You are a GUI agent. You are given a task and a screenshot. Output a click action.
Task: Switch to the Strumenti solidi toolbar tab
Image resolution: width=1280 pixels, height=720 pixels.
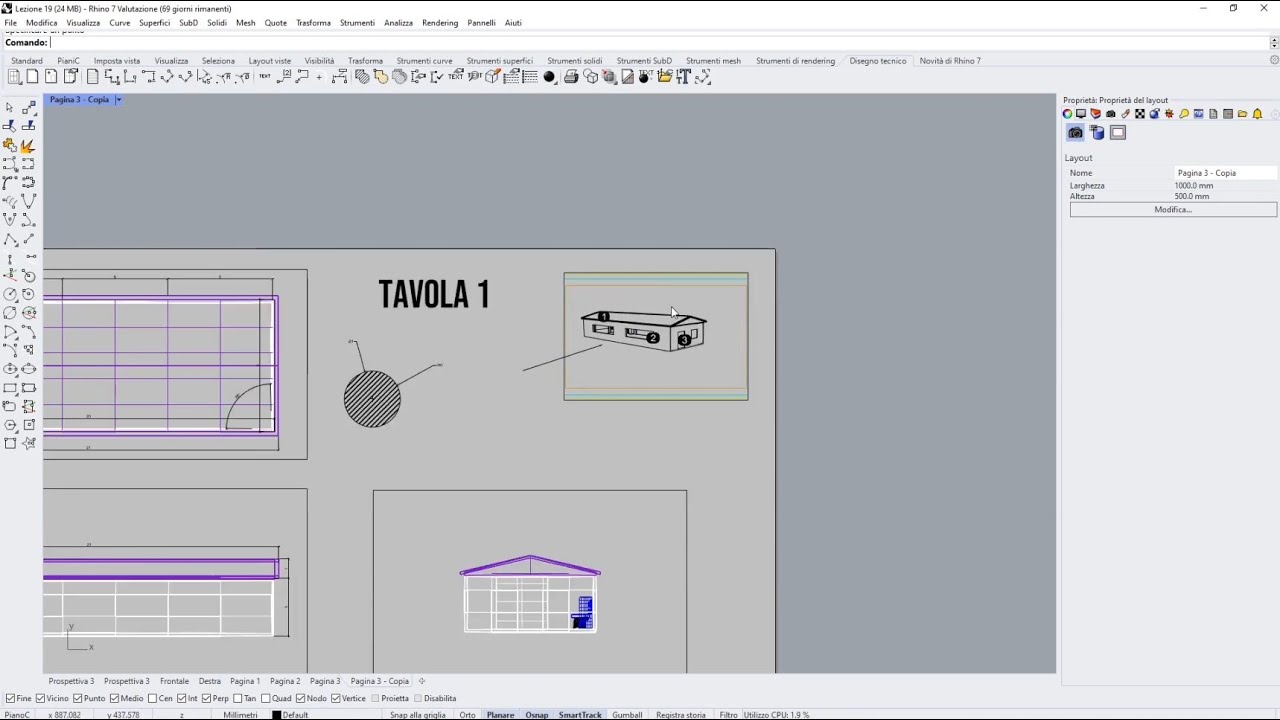coord(575,61)
